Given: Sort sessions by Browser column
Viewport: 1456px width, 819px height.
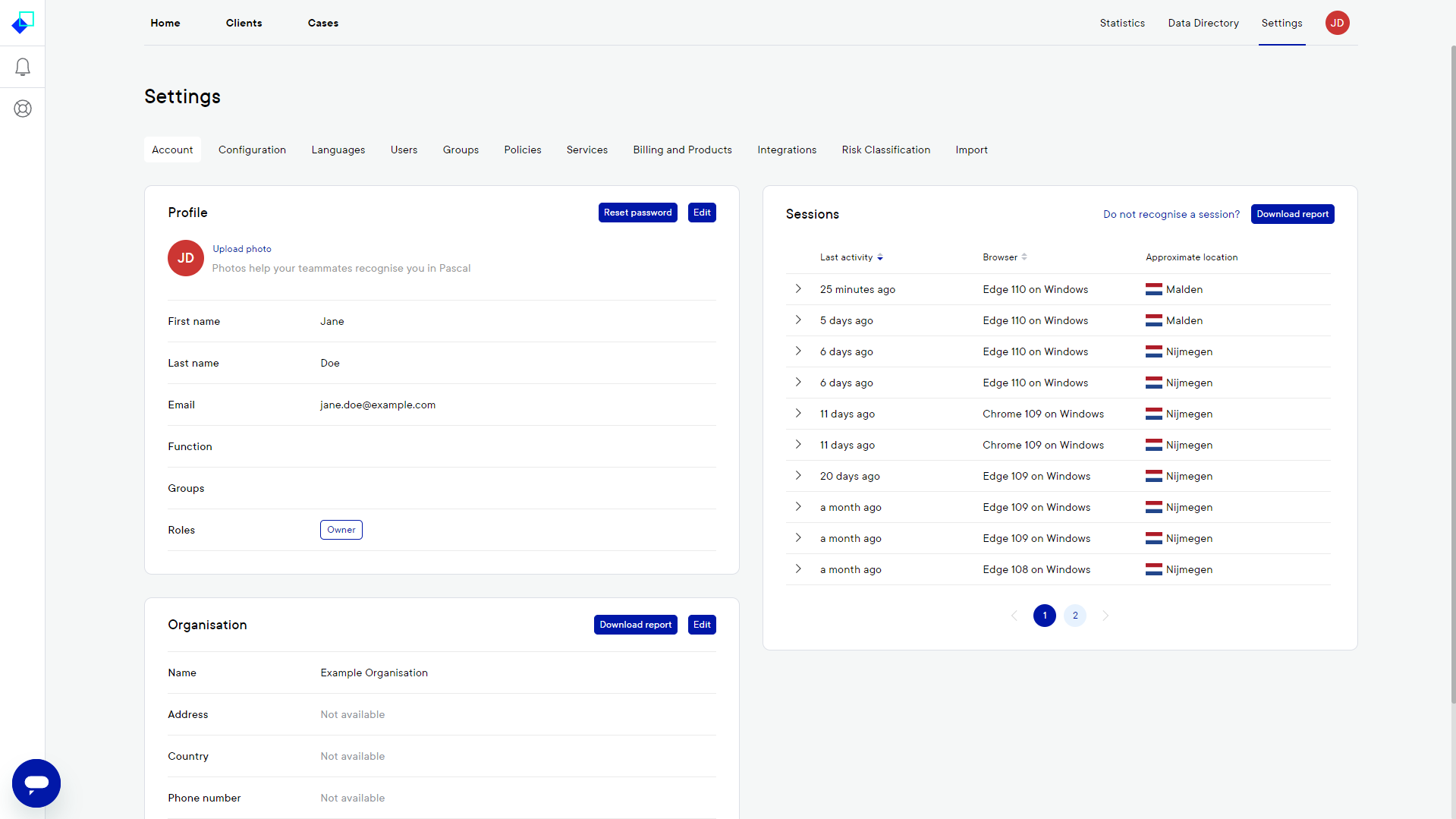Looking at the screenshot, I should [x=1005, y=257].
